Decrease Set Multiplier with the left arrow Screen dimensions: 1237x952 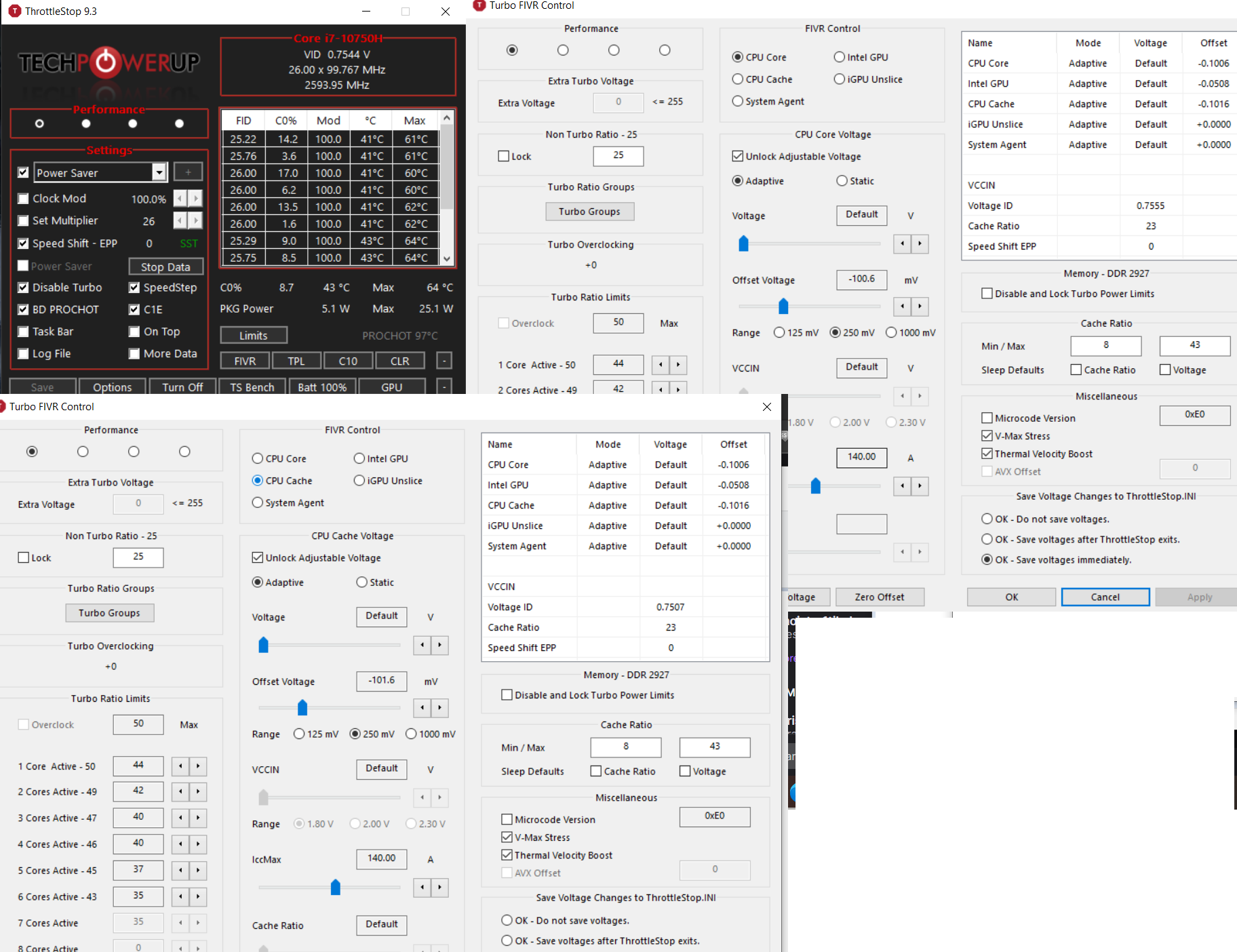coord(180,221)
